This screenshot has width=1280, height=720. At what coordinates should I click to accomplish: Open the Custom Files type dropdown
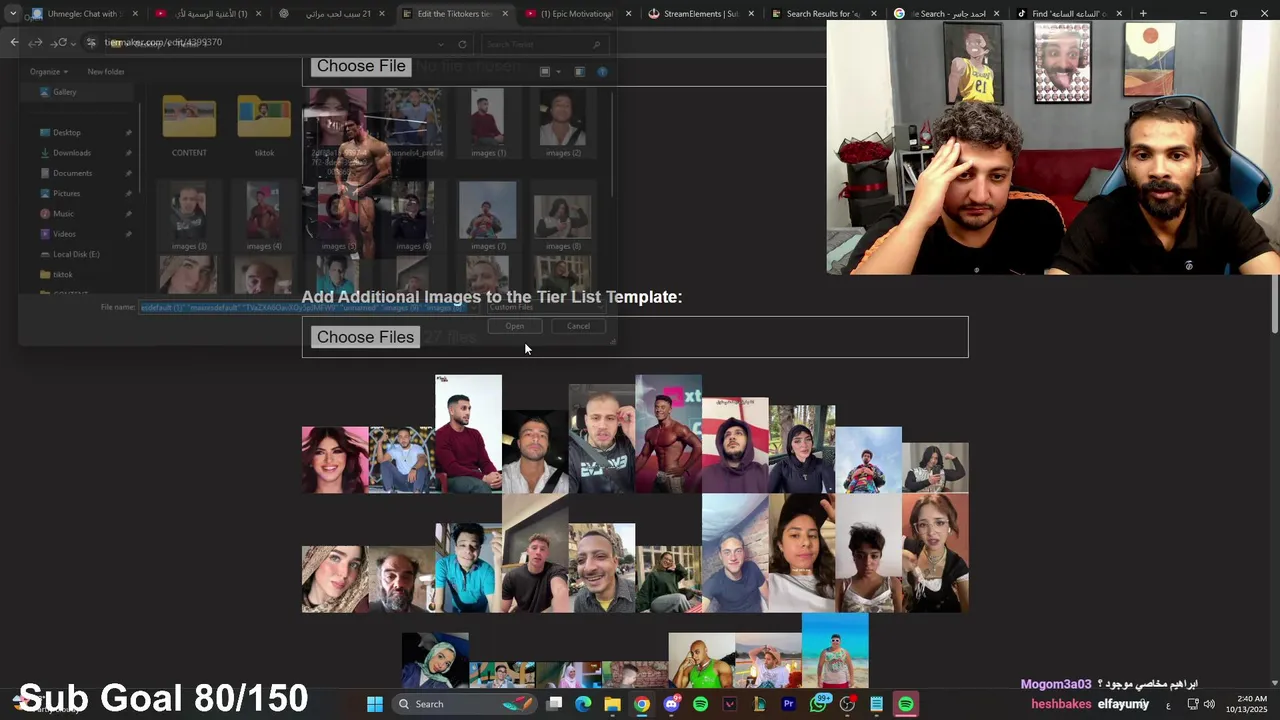click(x=545, y=307)
